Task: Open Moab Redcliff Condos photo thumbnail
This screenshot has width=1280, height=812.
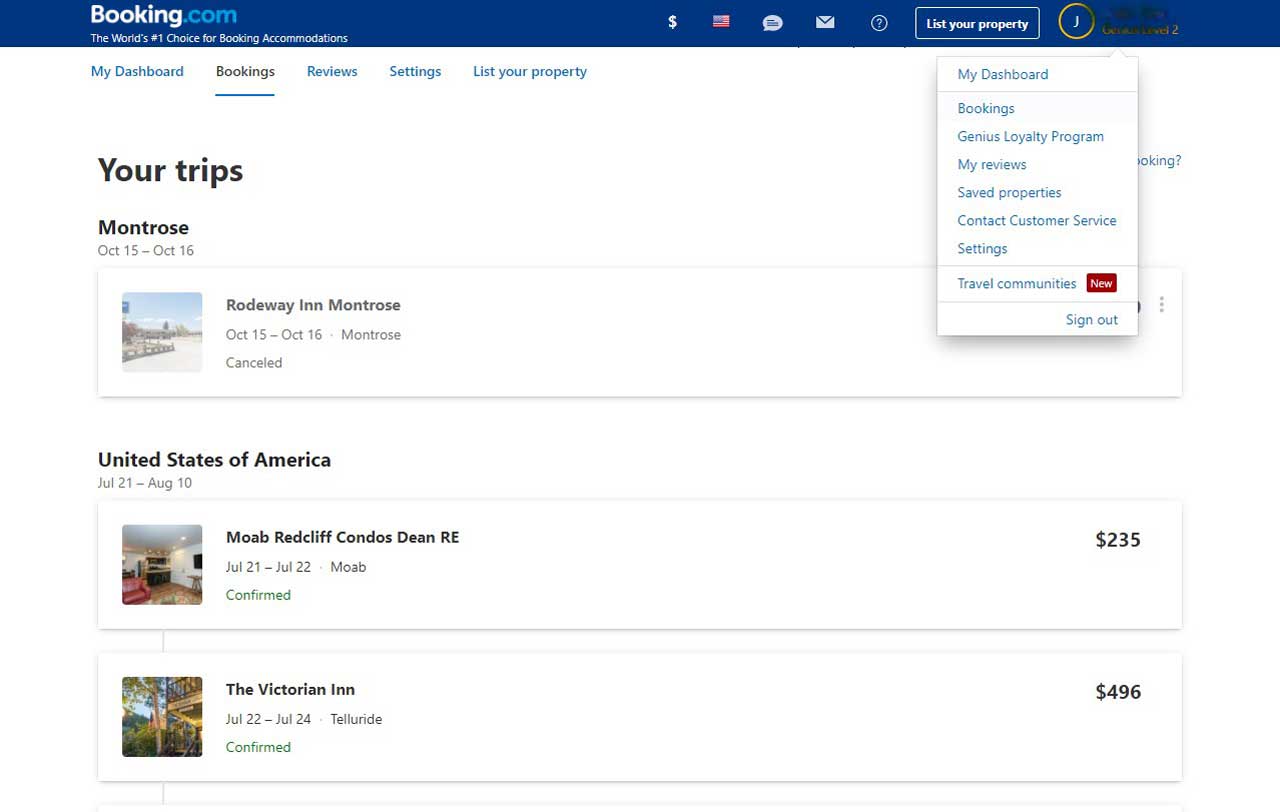Action: click(162, 564)
